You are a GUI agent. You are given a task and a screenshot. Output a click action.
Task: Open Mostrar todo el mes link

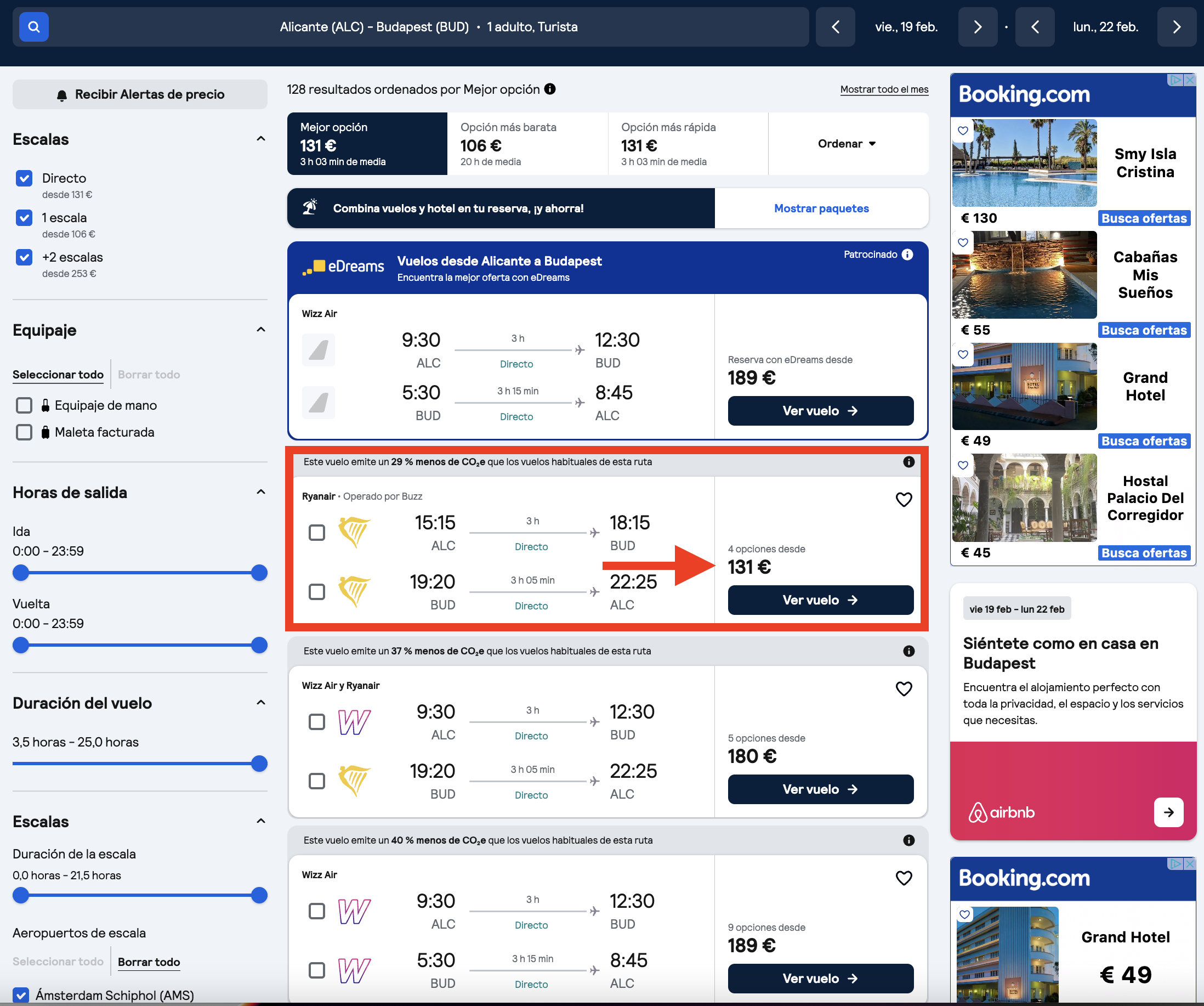(884, 89)
